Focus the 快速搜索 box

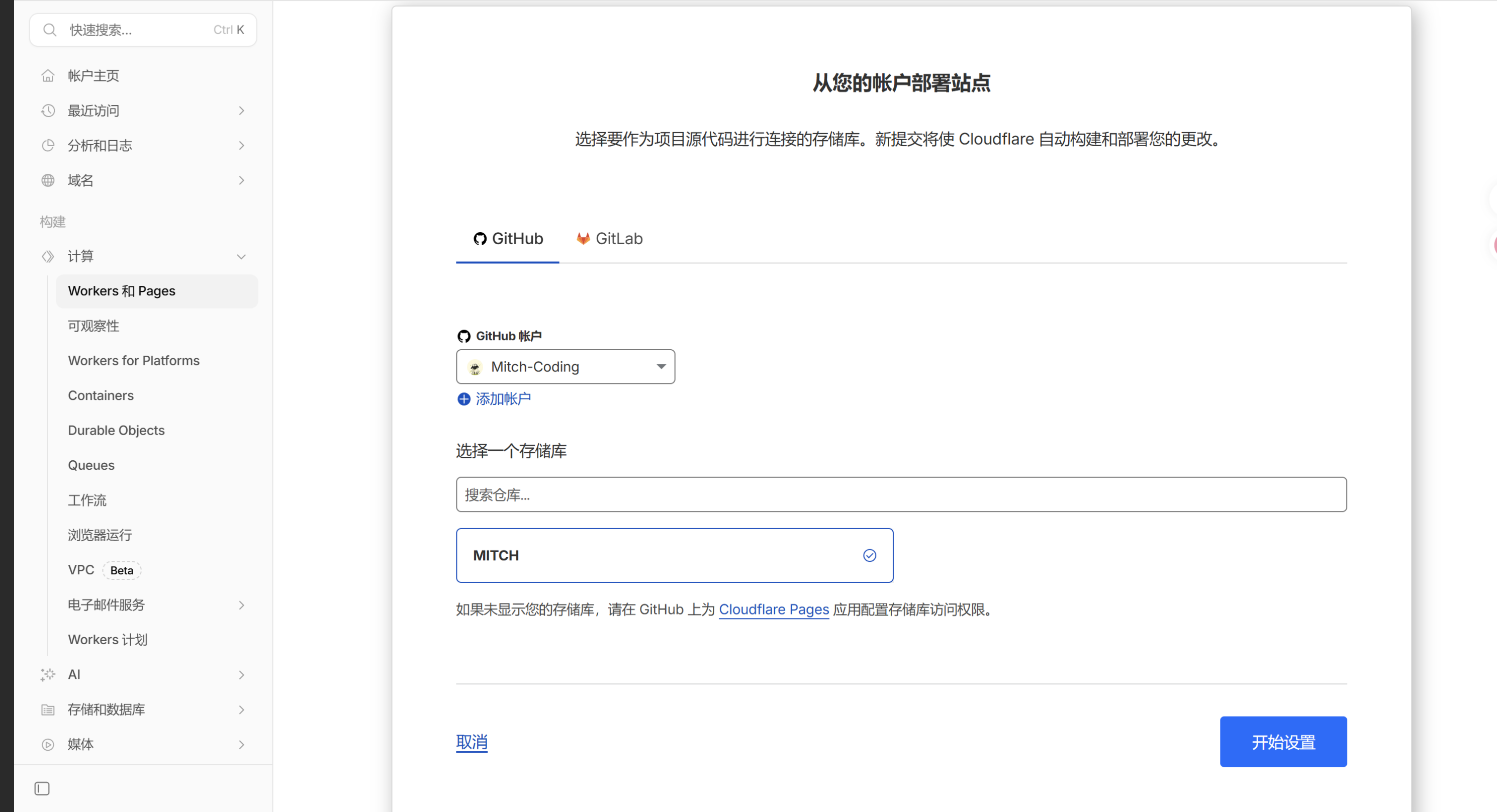[x=143, y=30]
